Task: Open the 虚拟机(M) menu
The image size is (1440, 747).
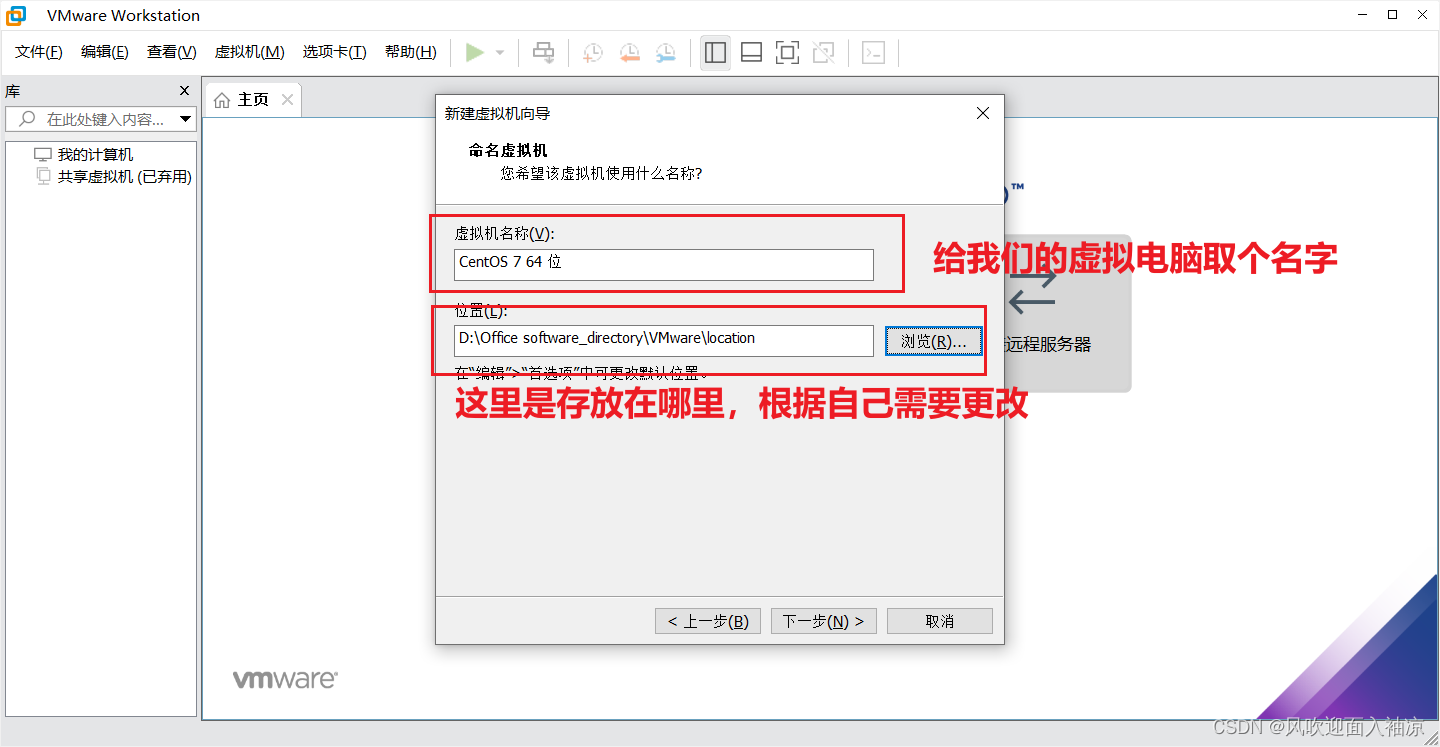Action: coord(250,52)
